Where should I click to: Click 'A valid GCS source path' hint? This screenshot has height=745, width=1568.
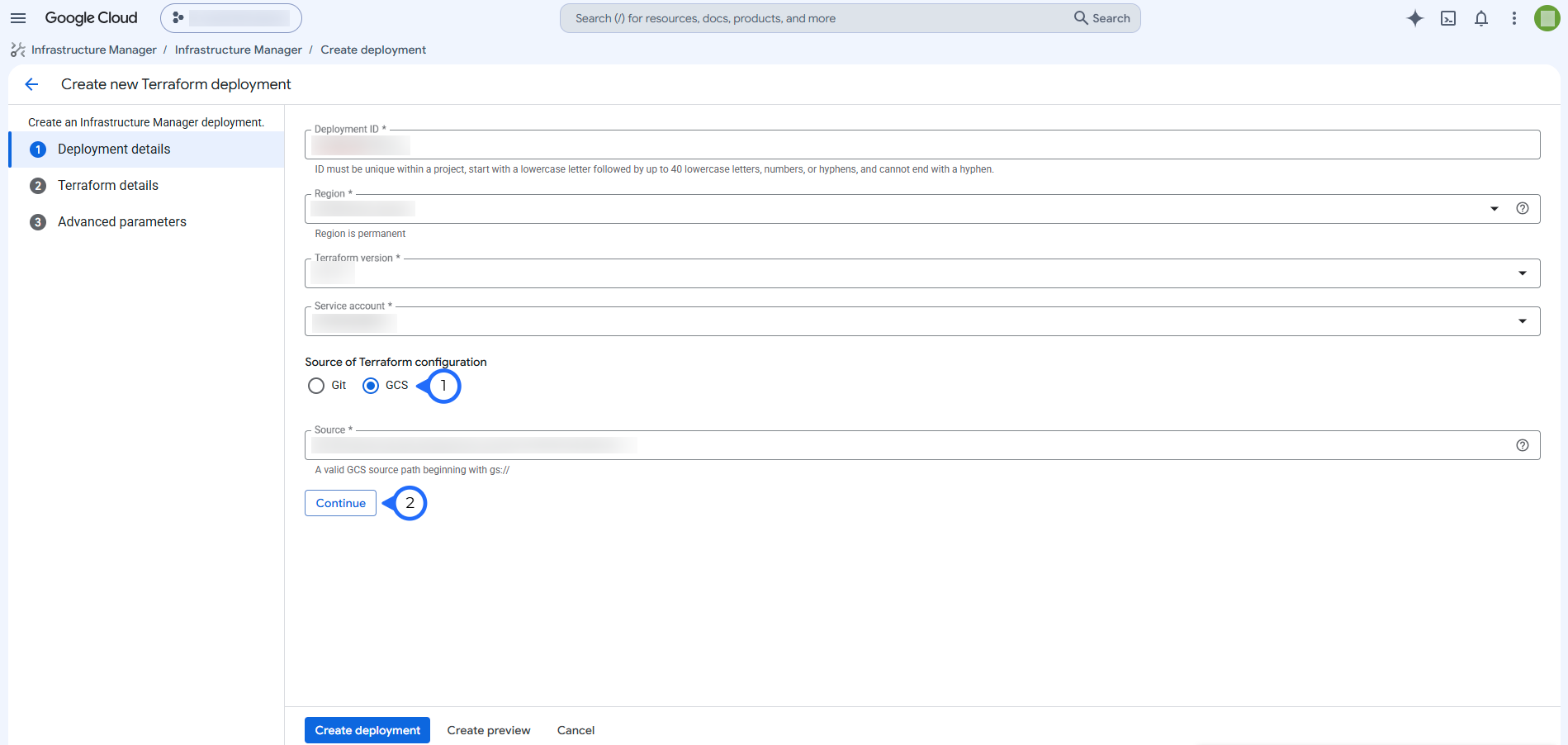tap(412, 470)
